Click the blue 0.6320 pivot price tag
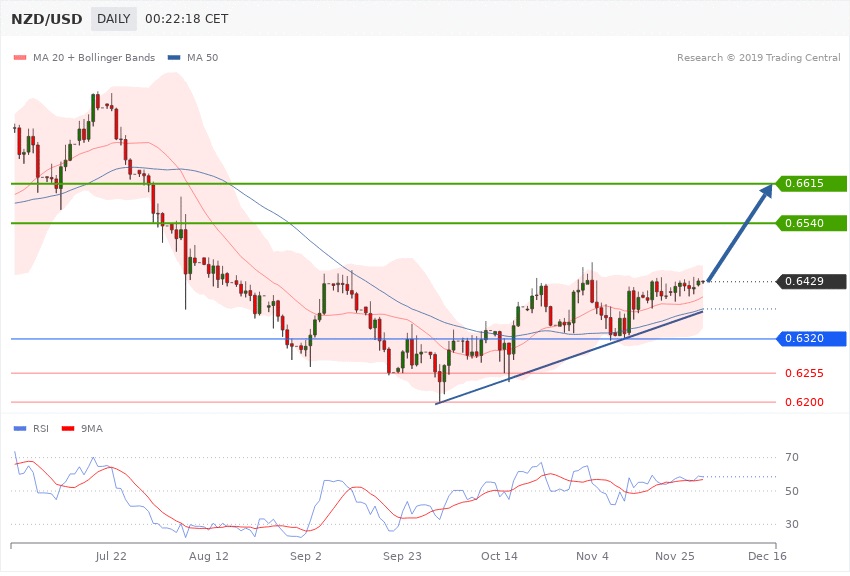Screen dimensions: 850x576 pyautogui.click(x=812, y=339)
